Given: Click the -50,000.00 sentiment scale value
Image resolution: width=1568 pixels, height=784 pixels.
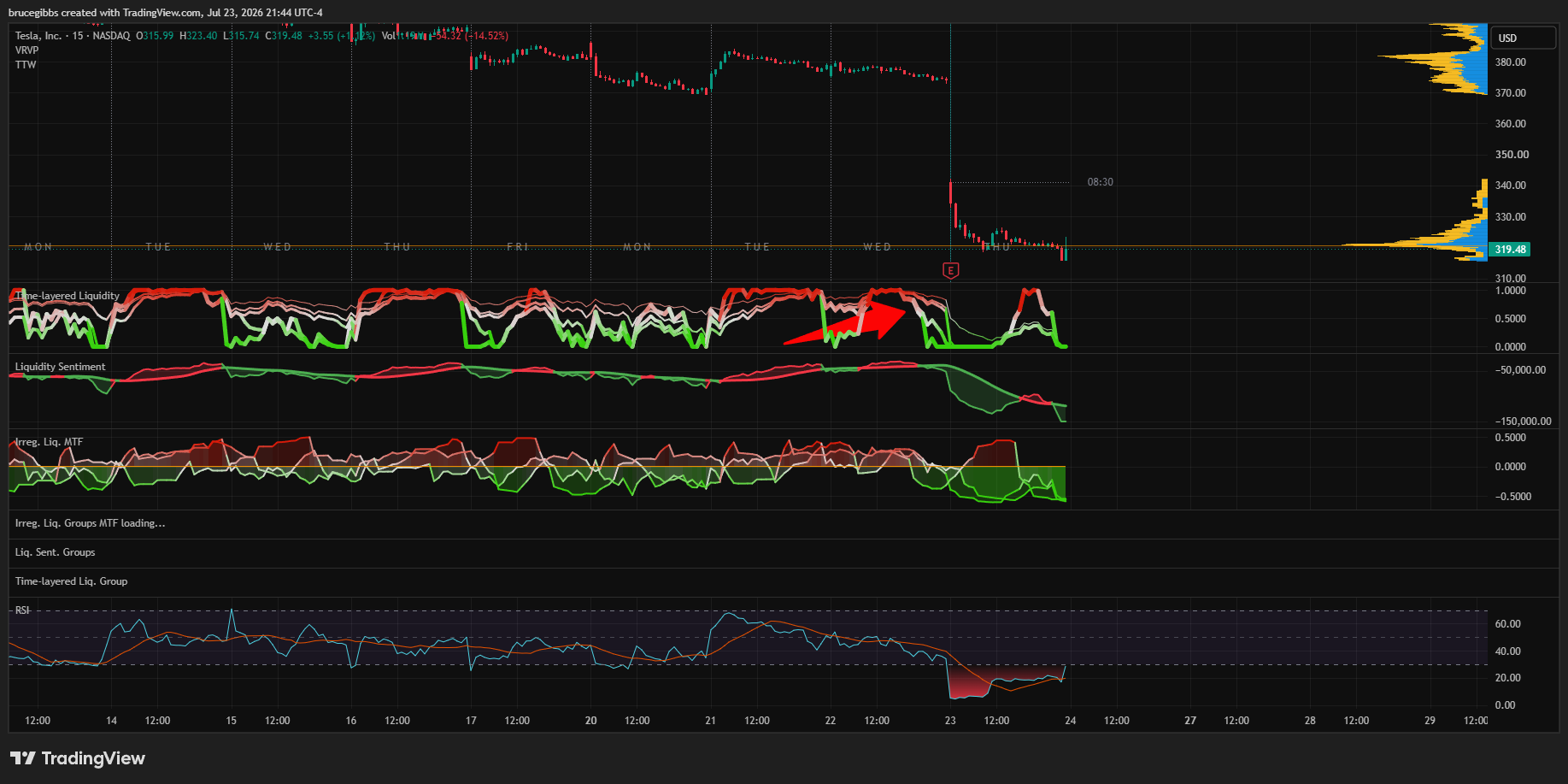Looking at the screenshot, I should tap(1521, 370).
